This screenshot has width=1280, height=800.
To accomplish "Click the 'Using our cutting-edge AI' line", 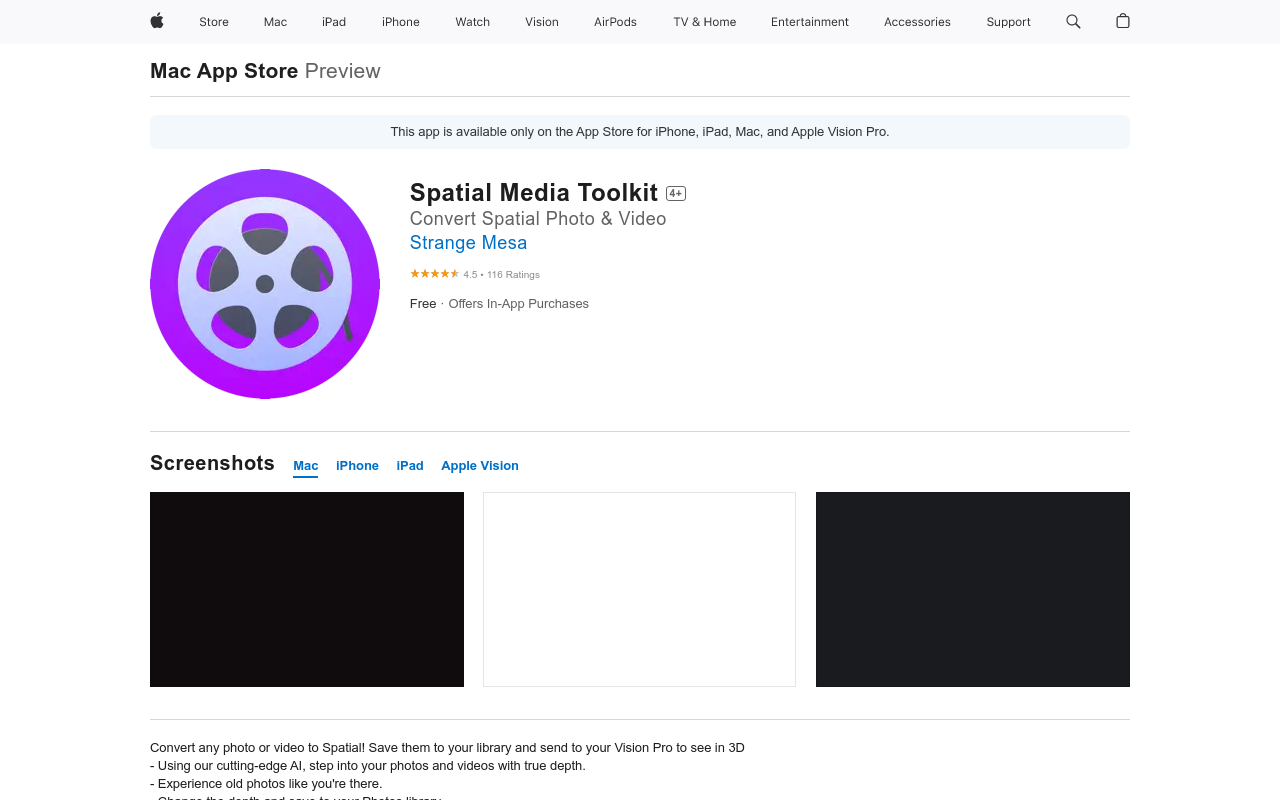I will pyautogui.click(x=368, y=766).
